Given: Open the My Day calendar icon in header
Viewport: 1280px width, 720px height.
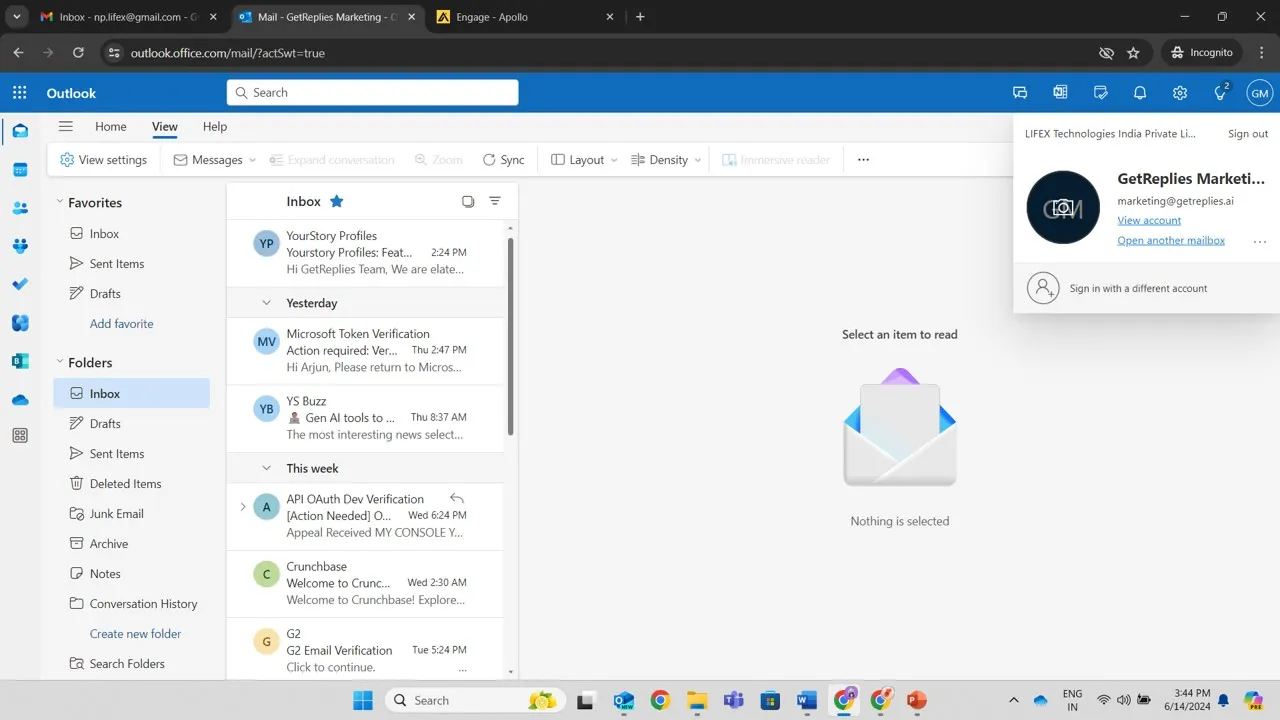Looking at the screenshot, I should pos(1100,93).
